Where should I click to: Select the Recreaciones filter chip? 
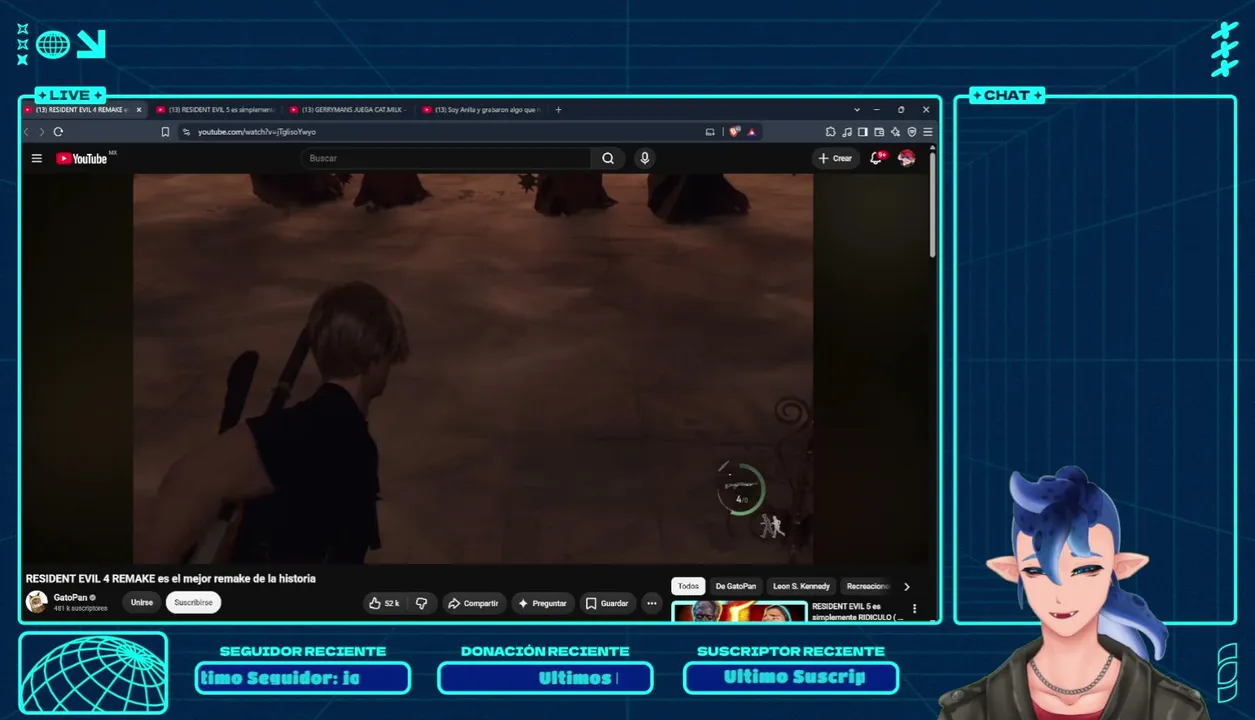point(868,587)
